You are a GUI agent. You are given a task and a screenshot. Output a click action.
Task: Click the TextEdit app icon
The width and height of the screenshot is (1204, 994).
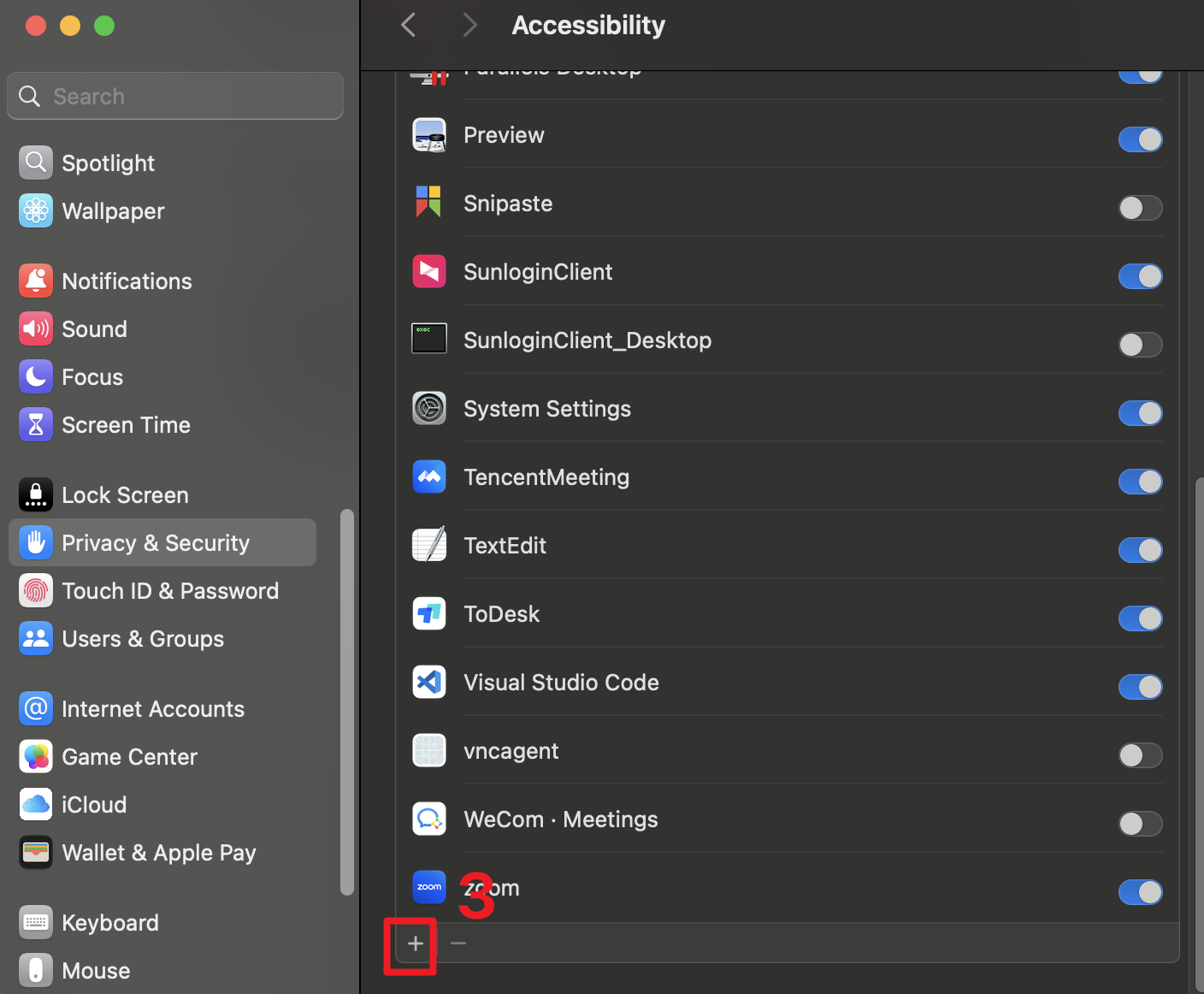tap(429, 546)
